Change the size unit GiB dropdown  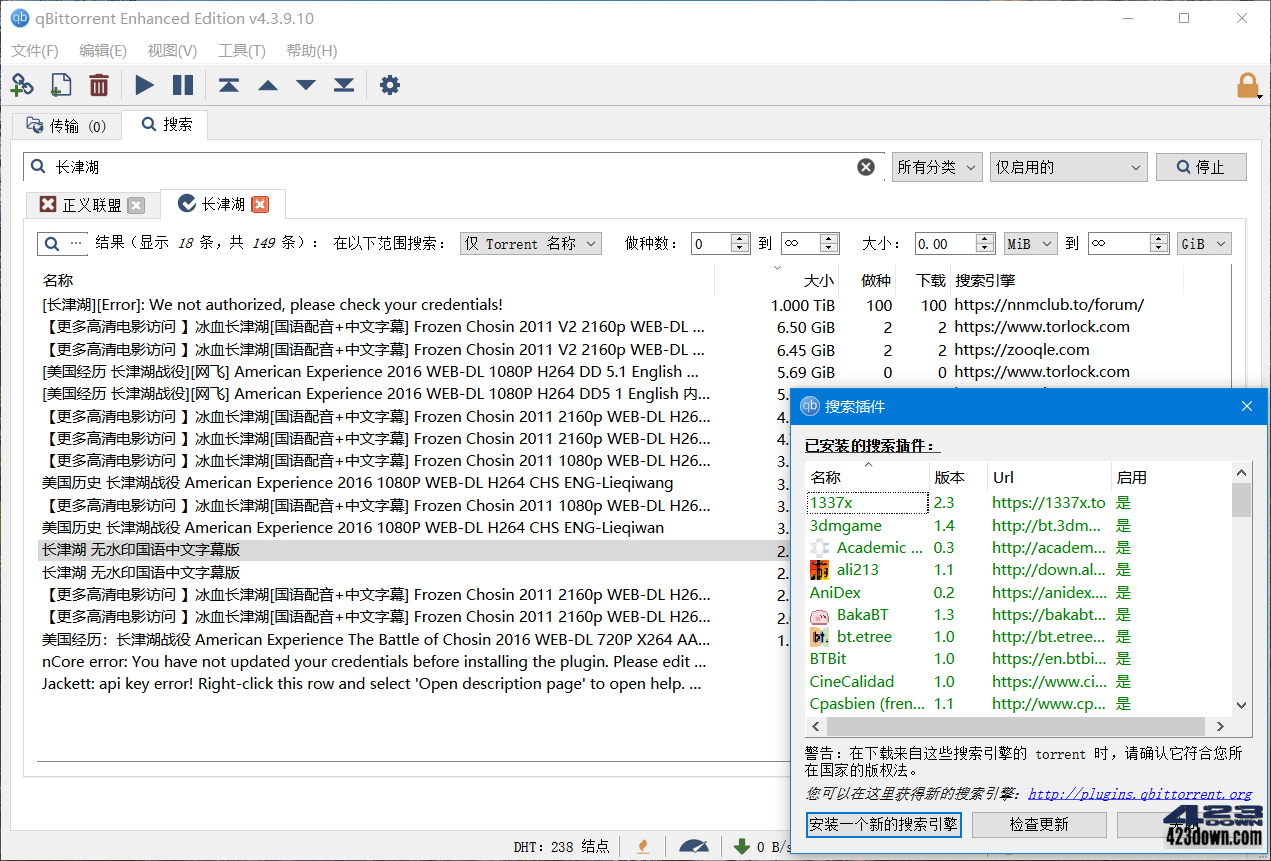(x=1204, y=242)
